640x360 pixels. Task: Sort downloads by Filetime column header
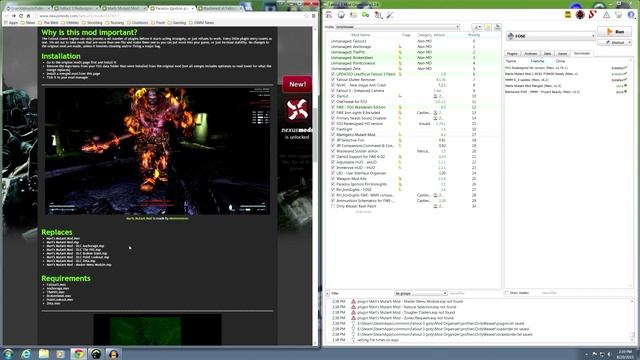tap(538, 61)
